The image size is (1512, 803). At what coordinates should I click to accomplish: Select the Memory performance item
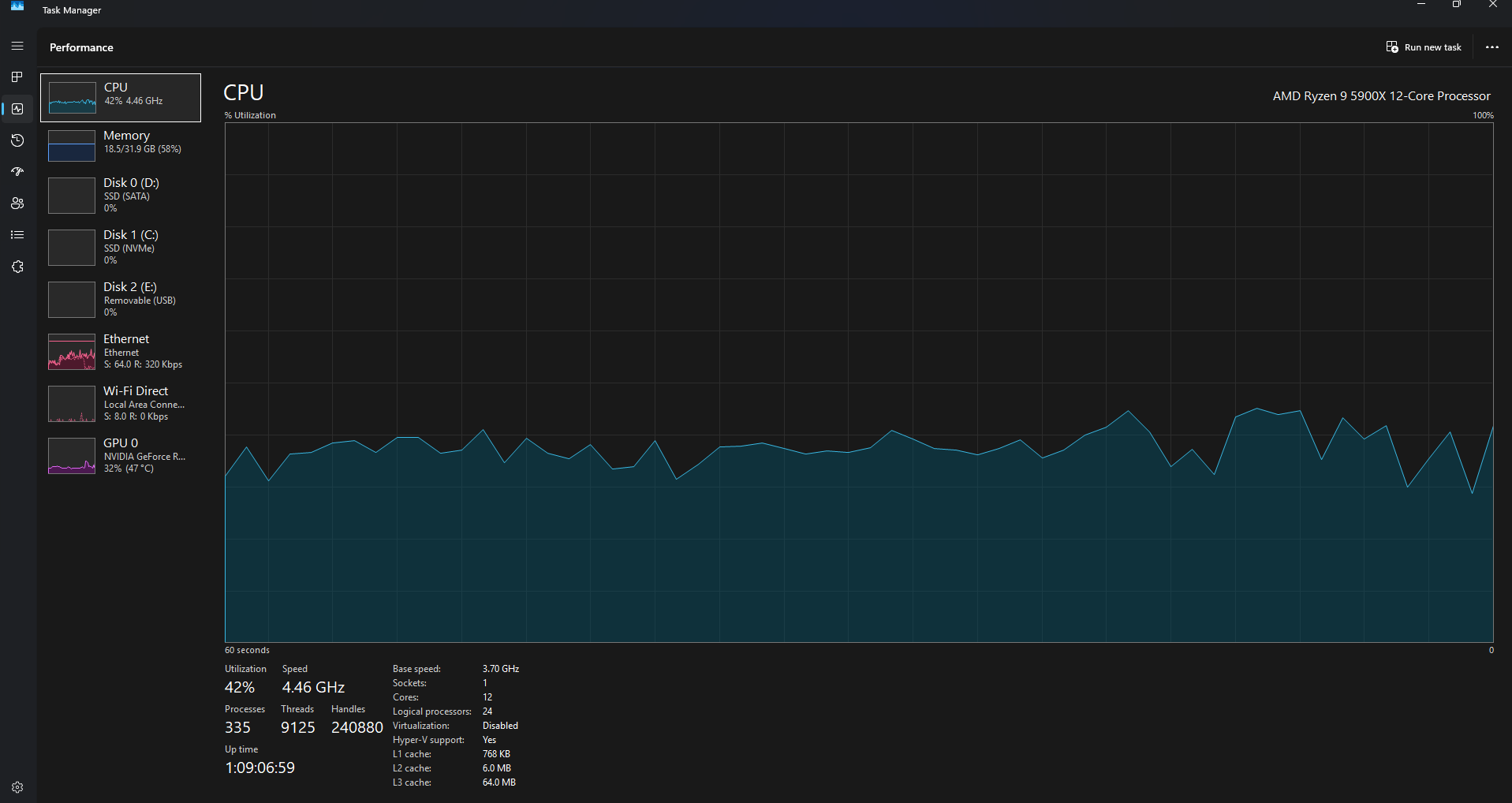tap(121, 145)
